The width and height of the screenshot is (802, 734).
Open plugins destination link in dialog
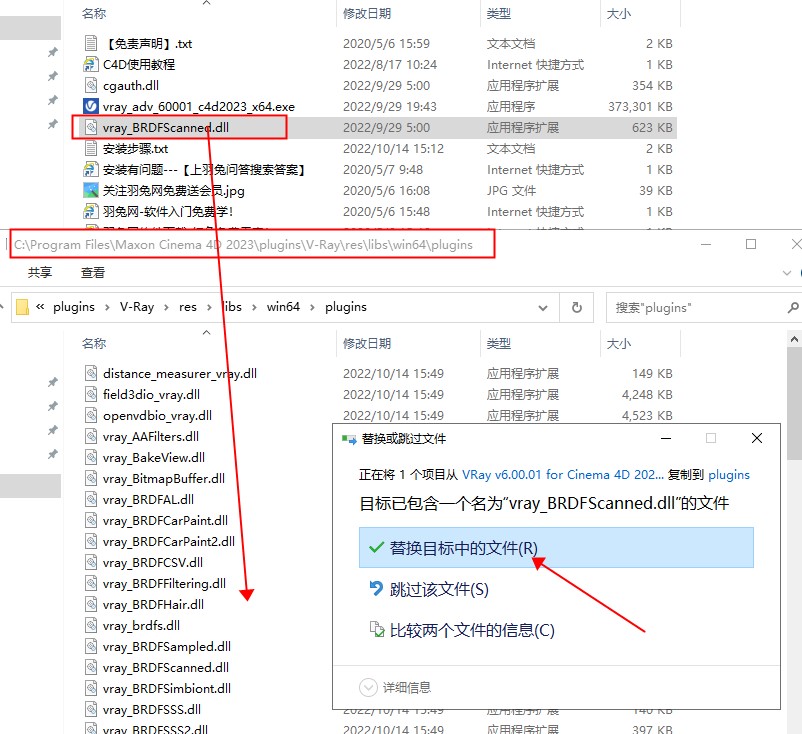pyautogui.click(x=729, y=475)
